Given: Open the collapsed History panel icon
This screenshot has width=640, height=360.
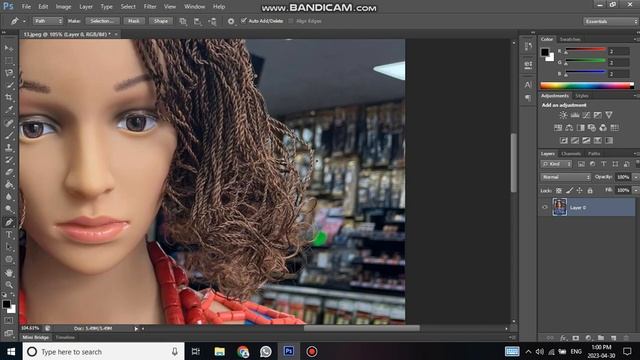Looking at the screenshot, I should pos(528,47).
